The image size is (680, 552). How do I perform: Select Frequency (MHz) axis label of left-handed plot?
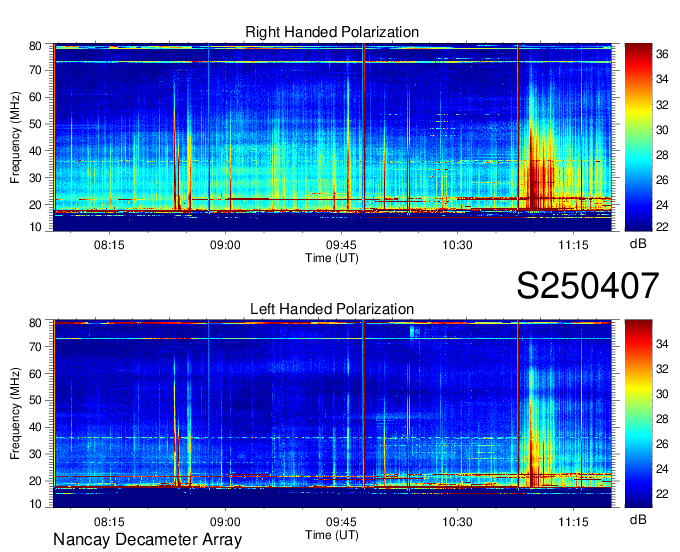15,414
